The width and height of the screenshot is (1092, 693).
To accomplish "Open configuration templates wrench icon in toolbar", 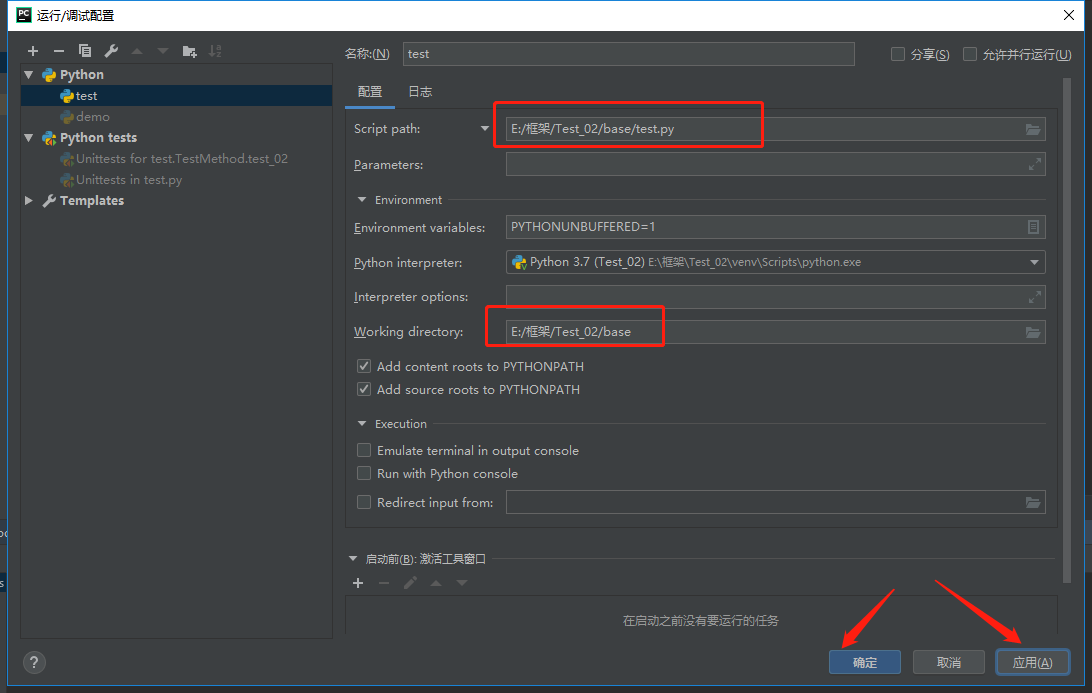I will pos(111,51).
